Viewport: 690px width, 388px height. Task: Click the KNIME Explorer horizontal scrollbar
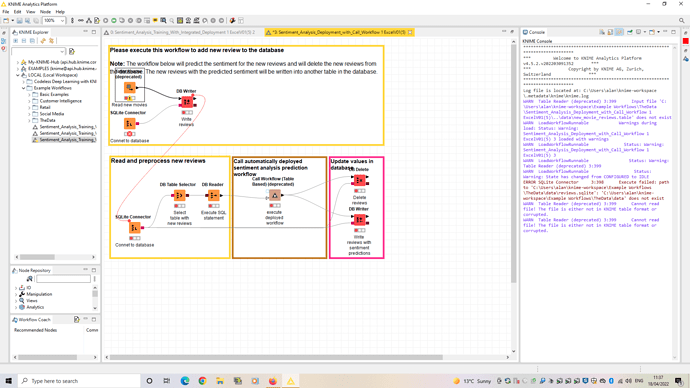pos(37,257)
